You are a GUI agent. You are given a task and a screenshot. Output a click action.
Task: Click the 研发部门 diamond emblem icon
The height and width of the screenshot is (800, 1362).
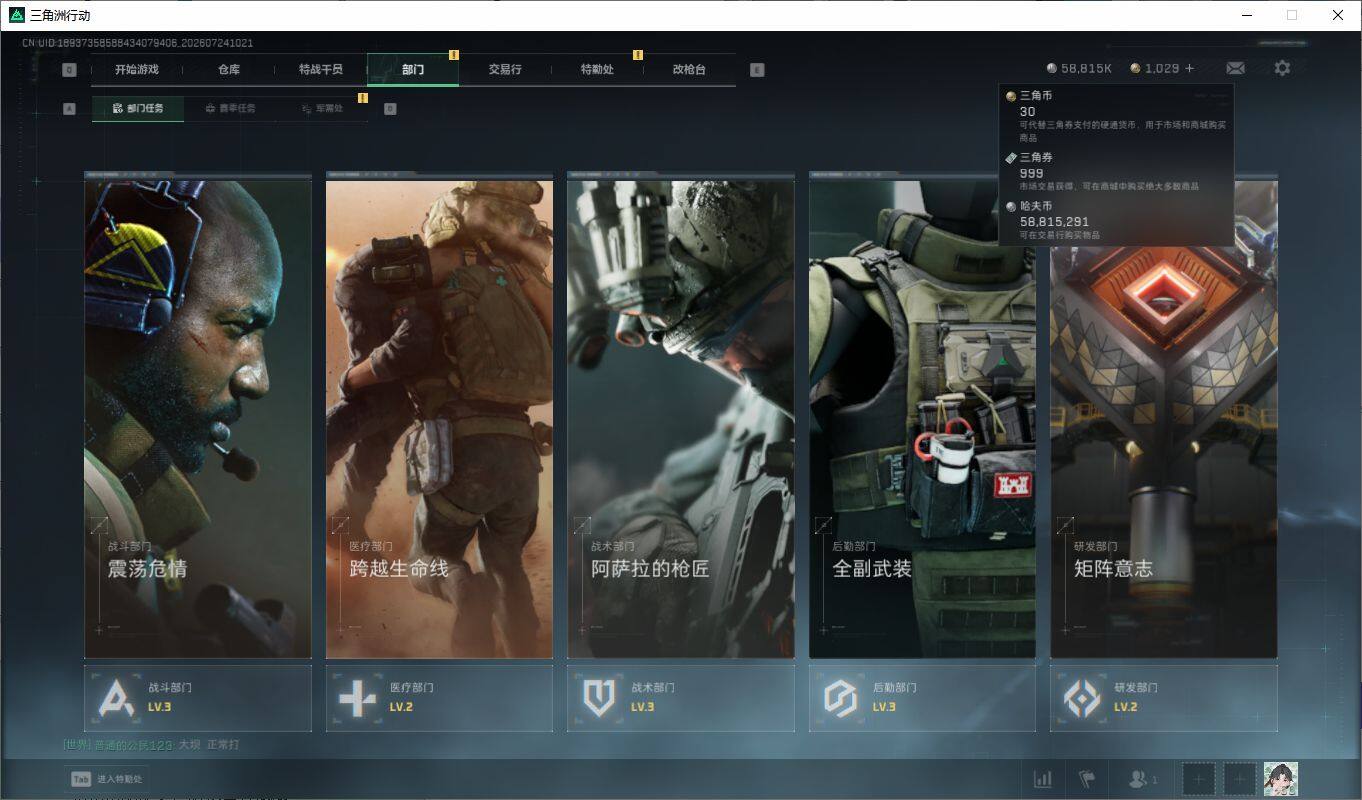tap(1082, 698)
